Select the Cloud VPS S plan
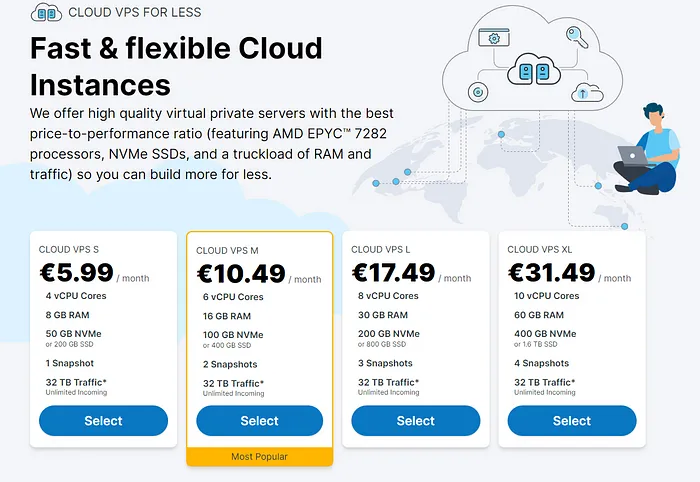The image size is (700, 482). coord(104,420)
